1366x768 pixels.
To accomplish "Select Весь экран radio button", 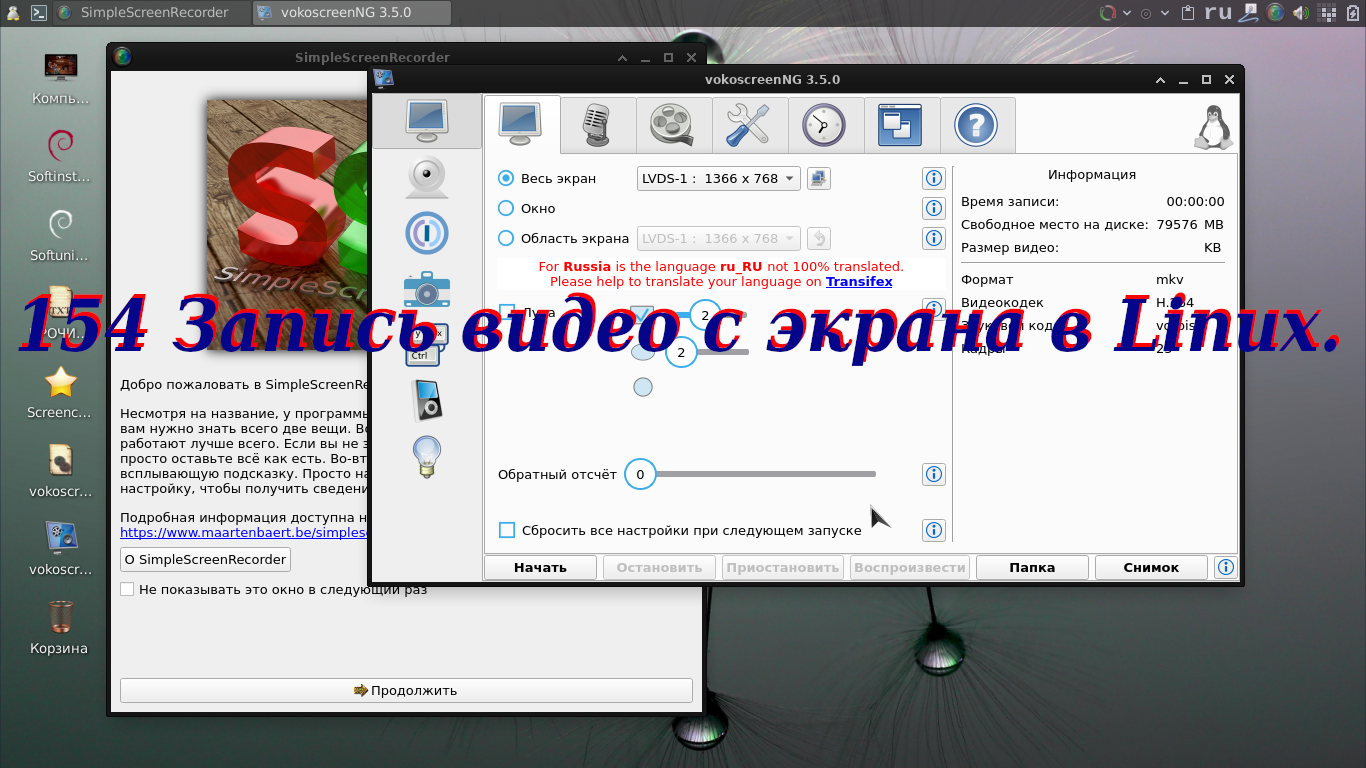I will (x=506, y=178).
